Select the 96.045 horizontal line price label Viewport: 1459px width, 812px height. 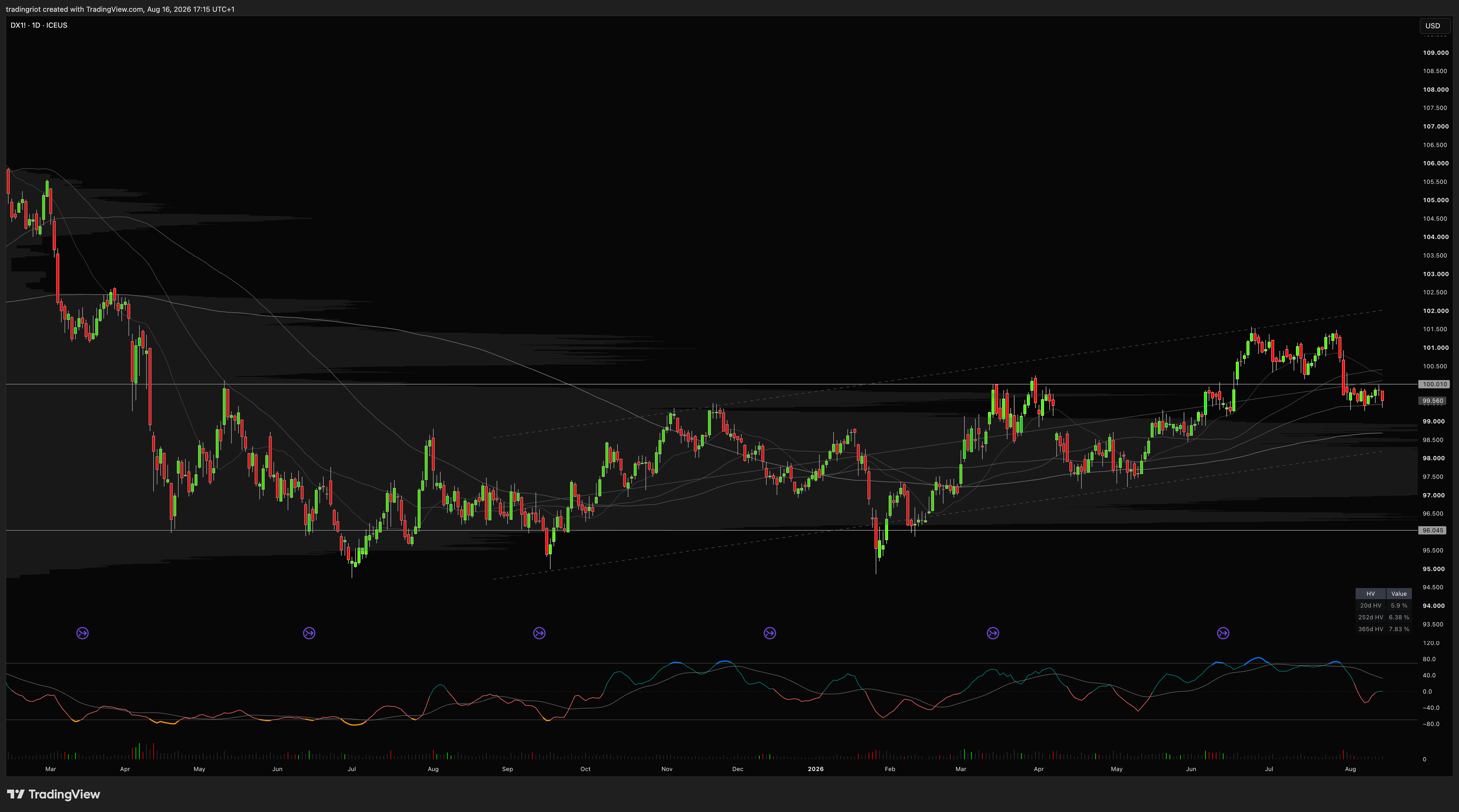tap(1433, 531)
